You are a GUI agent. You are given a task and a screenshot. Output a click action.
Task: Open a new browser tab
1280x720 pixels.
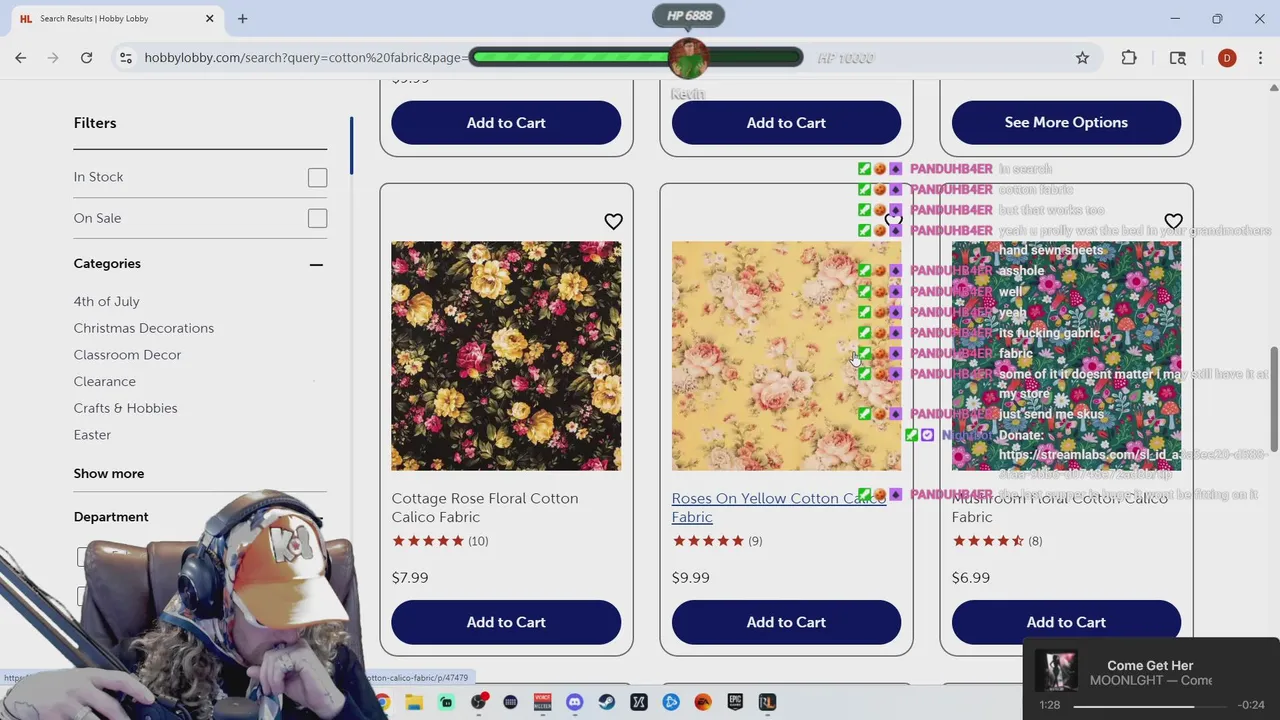coord(242,18)
